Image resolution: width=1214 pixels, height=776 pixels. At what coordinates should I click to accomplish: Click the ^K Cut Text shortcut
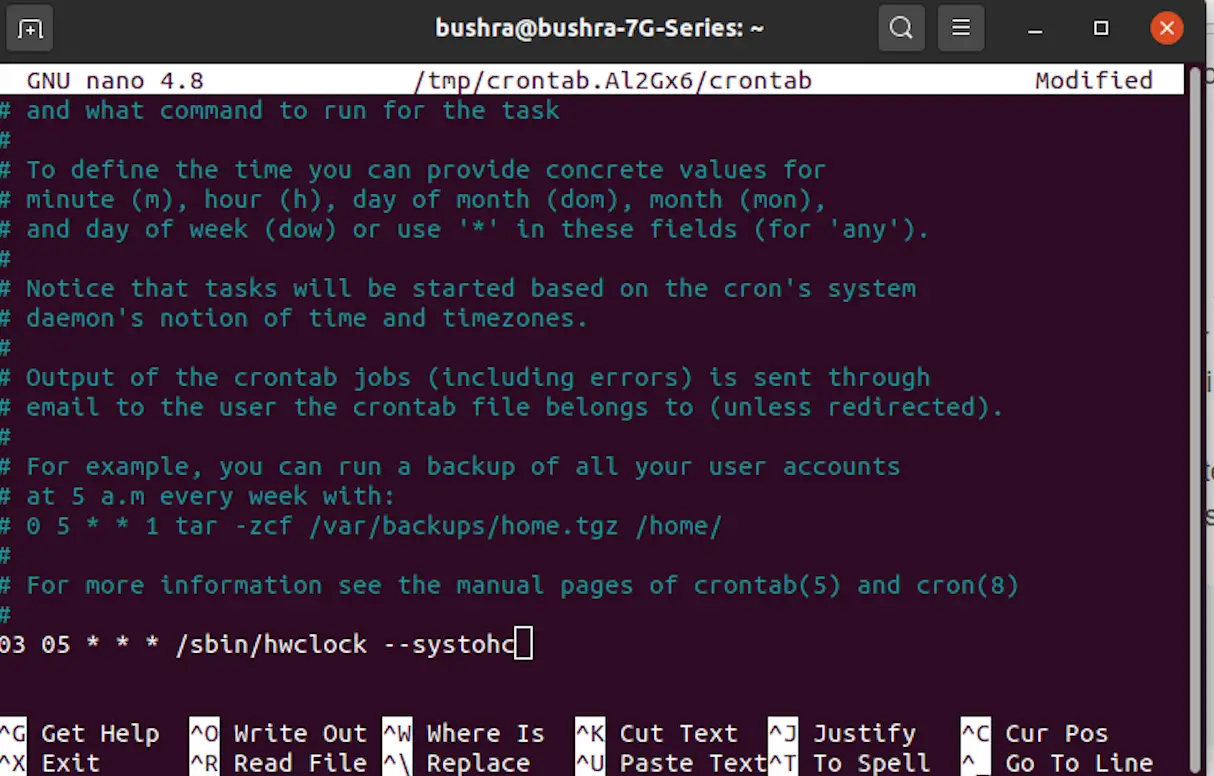tap(656, 734)
